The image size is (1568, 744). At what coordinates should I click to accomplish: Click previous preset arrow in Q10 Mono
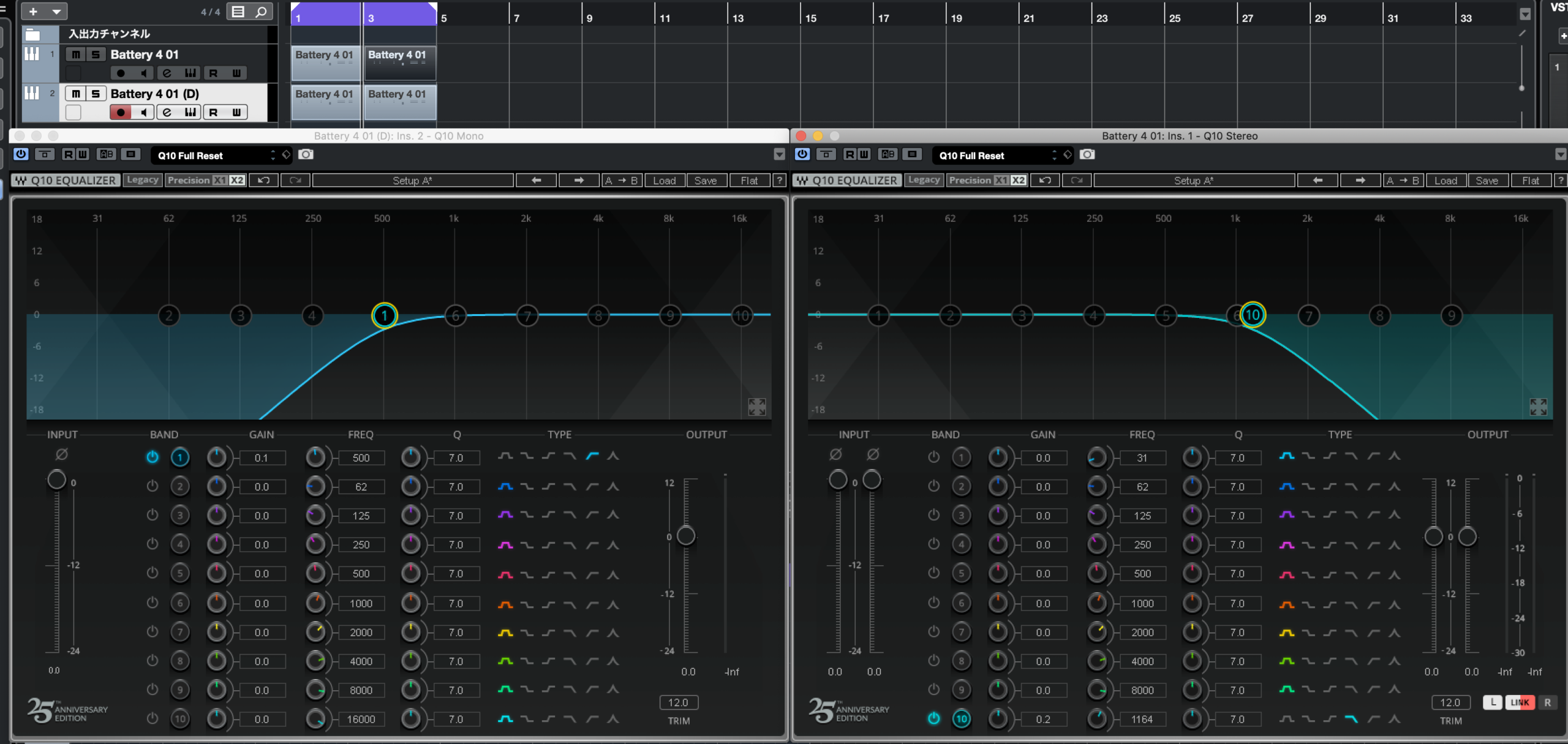tap(536, 180)
